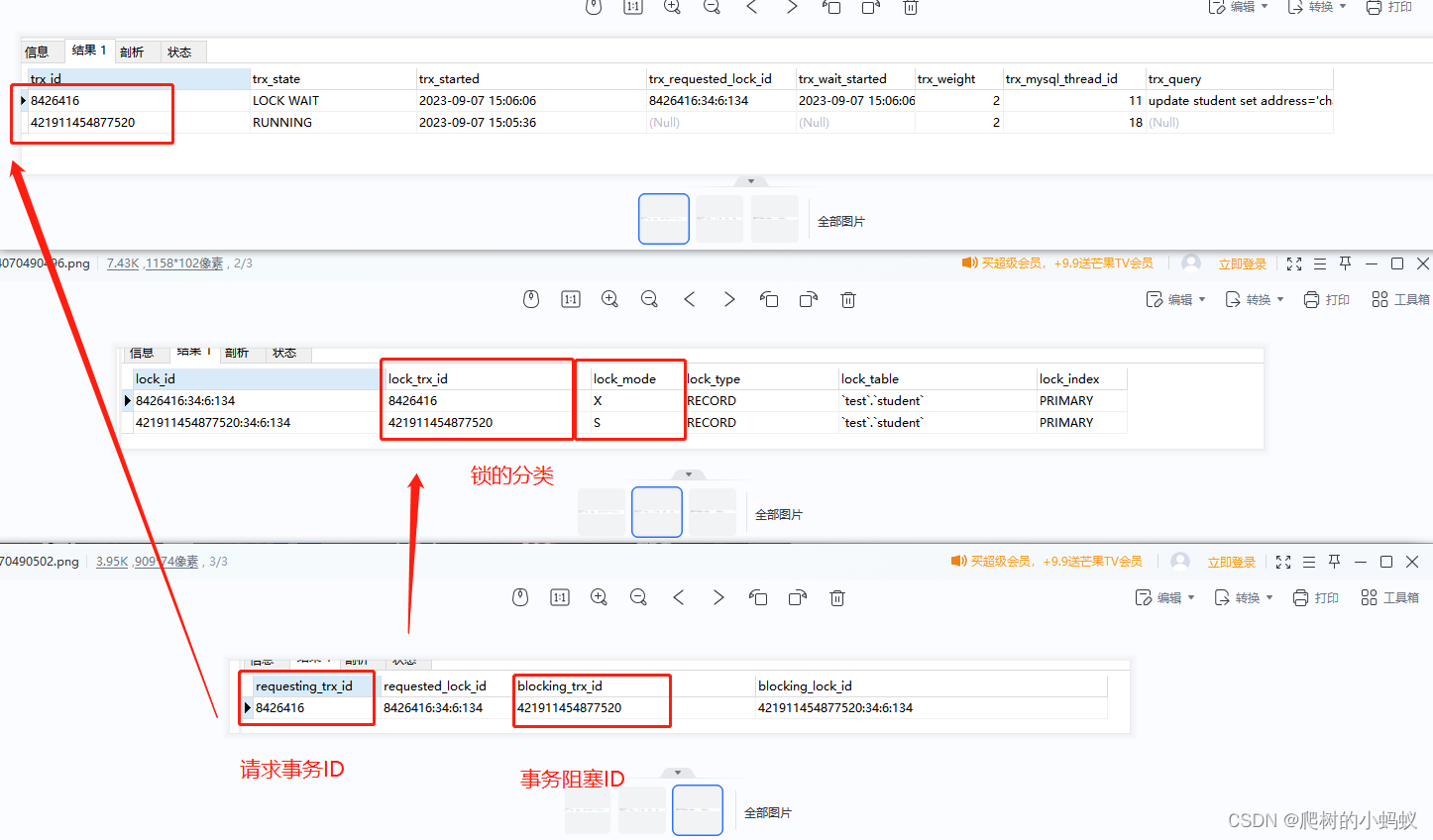Select the third thumbnail in 2/3 viewer
The height and width of the screenshot is (840, 1433).
coord(713,512)
